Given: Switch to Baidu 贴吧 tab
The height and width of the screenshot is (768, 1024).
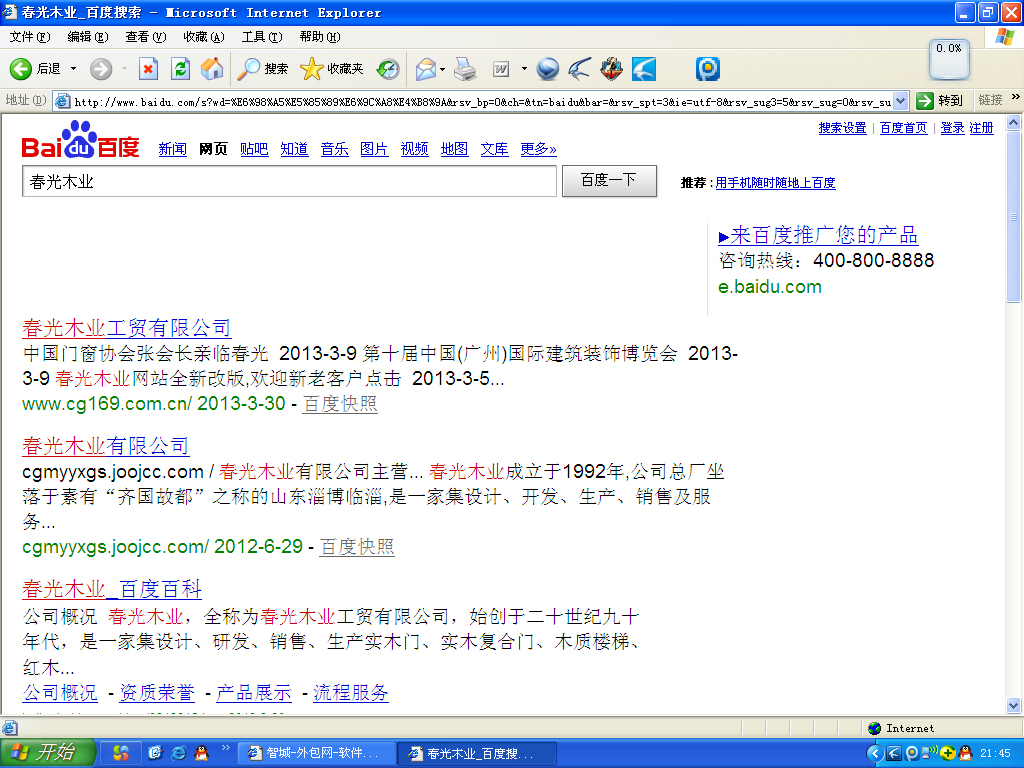Looking at the screenshot, I should coord(254,149).
